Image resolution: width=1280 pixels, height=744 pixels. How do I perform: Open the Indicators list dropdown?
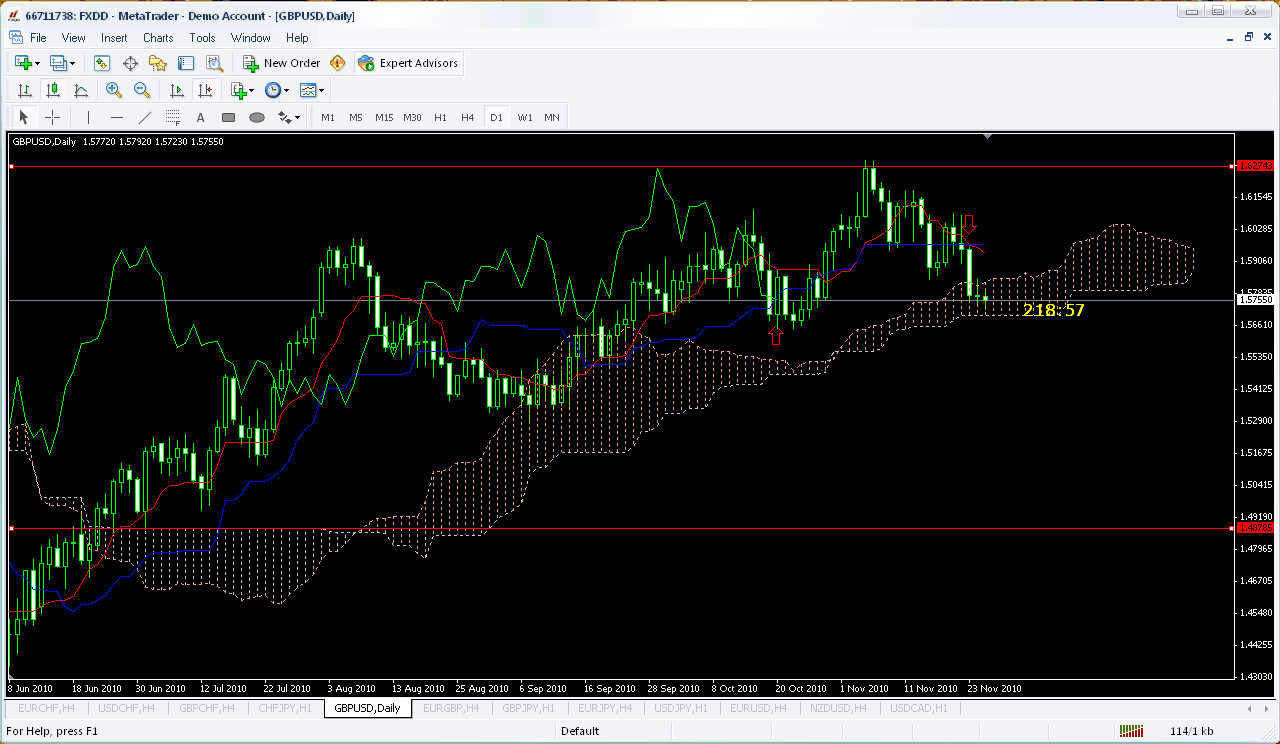(242, 90)
